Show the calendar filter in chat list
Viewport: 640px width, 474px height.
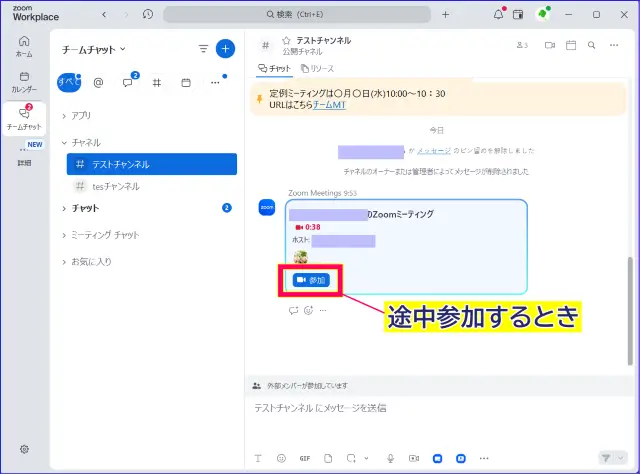[x=186, y=83]
